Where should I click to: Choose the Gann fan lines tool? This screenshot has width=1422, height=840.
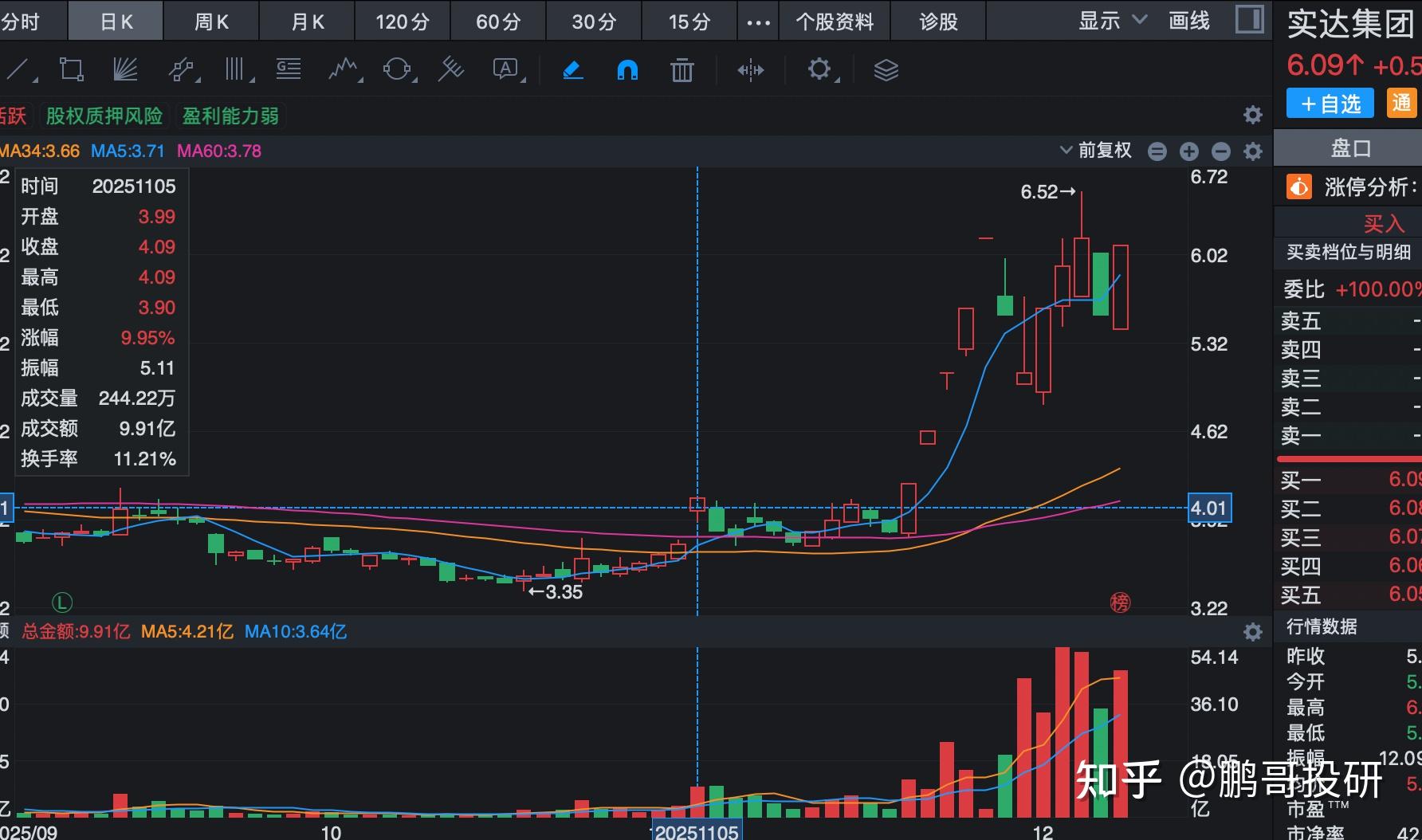pyautogui.click(x=125, y=70)
